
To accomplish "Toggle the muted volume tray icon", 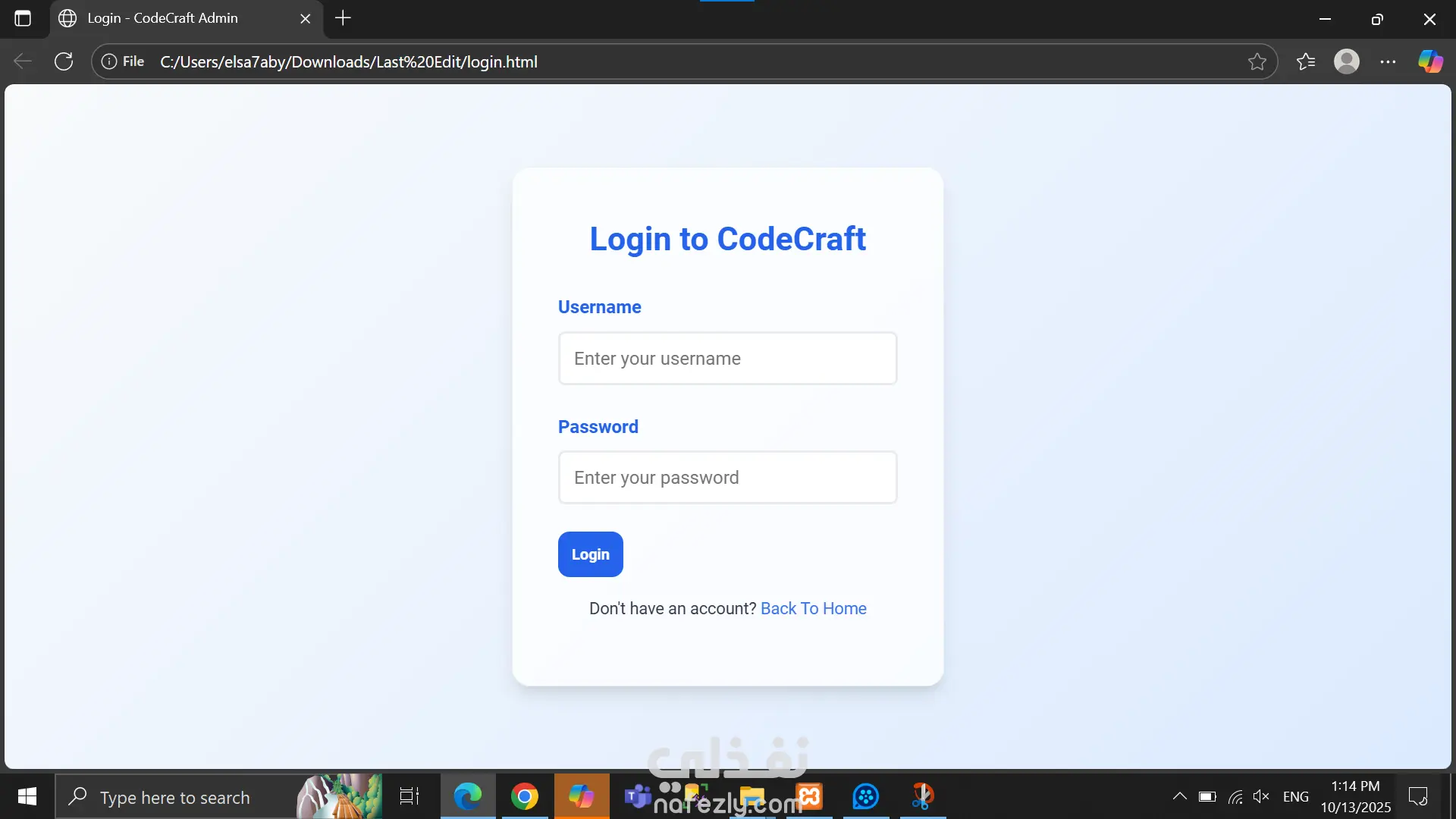I will point(1261,796).
